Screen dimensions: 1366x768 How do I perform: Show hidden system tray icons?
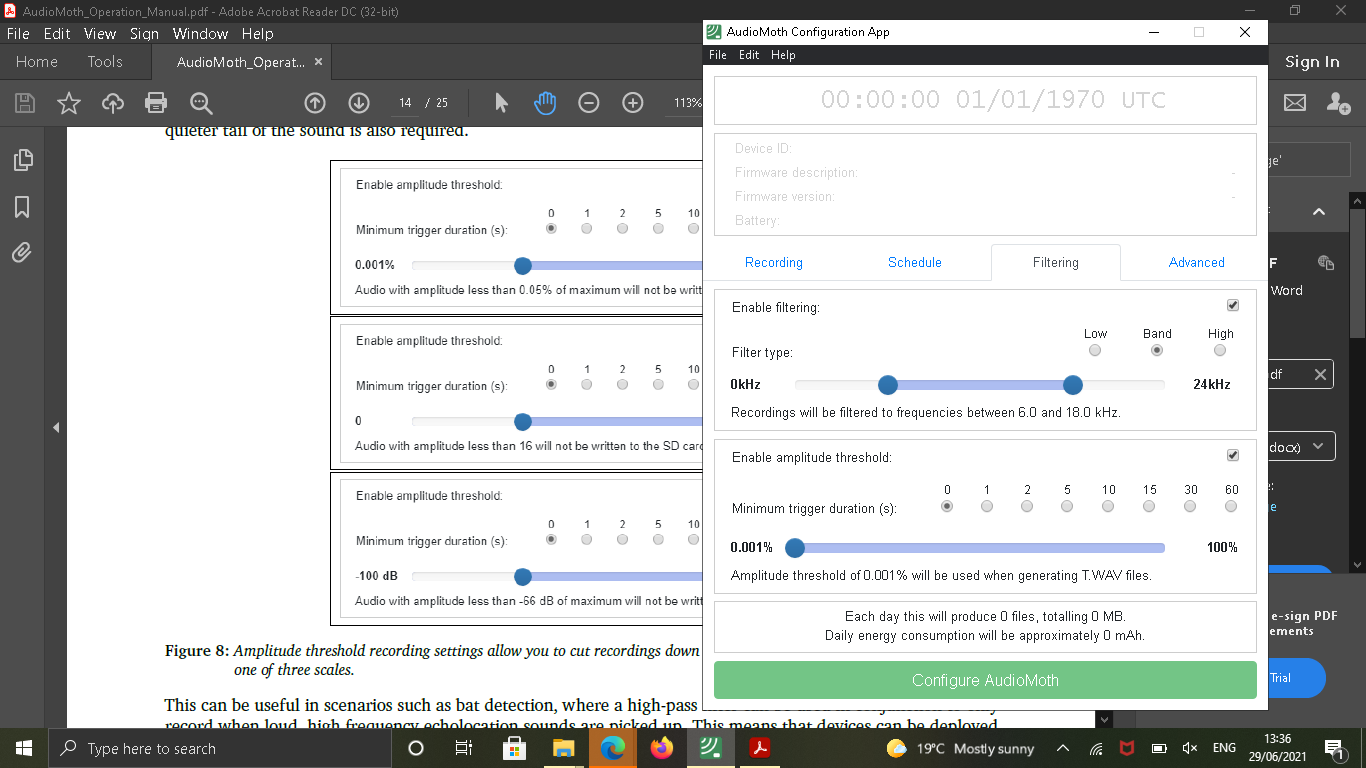click(x=1063, y=748)
